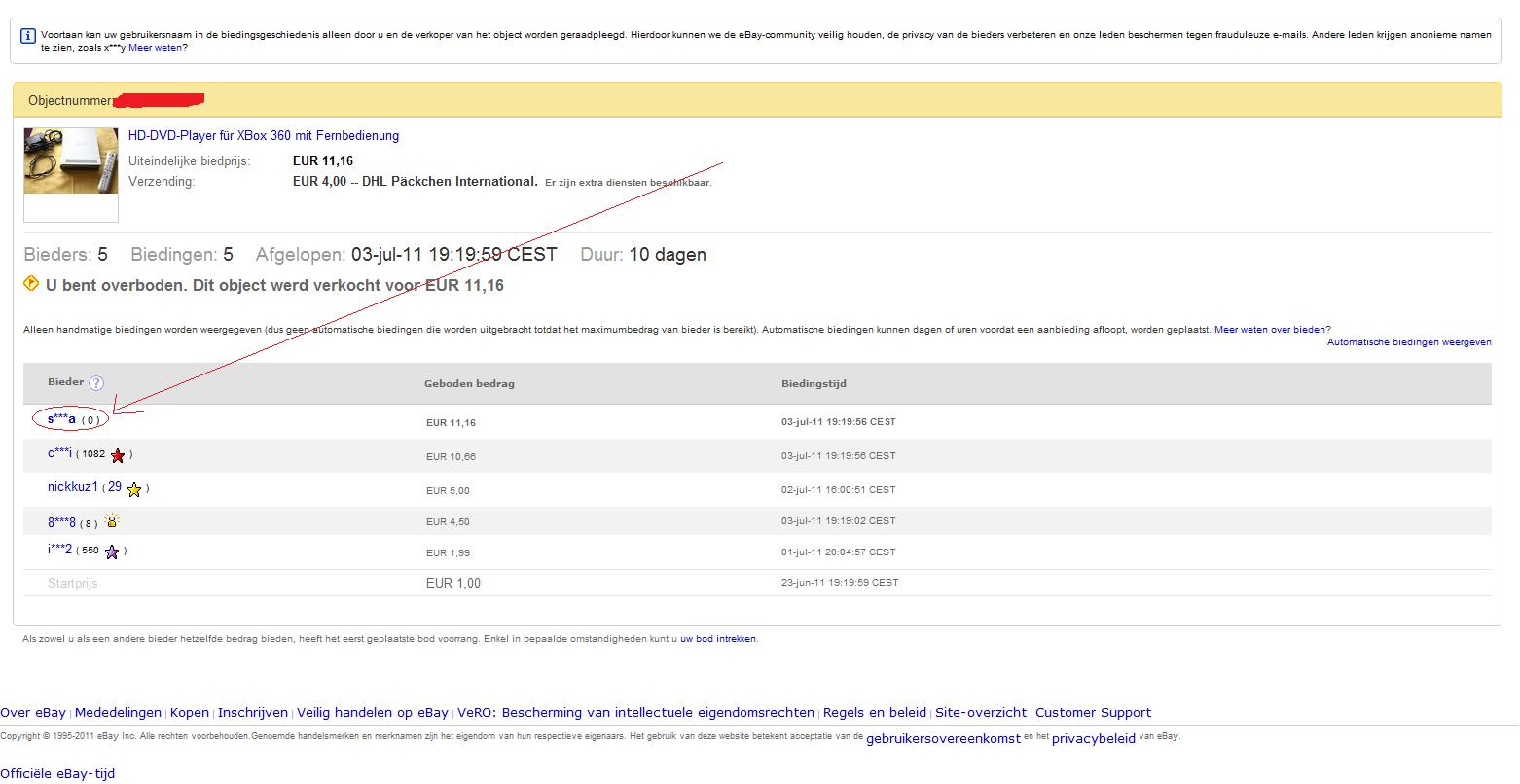Open 'Kopen' footer link
Screen dimensions: 1520x784
pos(190,713)
